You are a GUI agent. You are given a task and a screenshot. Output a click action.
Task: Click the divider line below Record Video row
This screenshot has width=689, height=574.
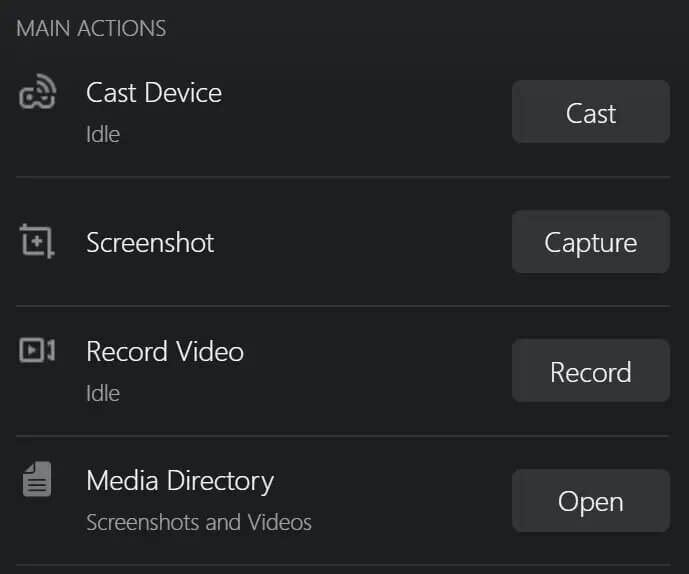344,436
